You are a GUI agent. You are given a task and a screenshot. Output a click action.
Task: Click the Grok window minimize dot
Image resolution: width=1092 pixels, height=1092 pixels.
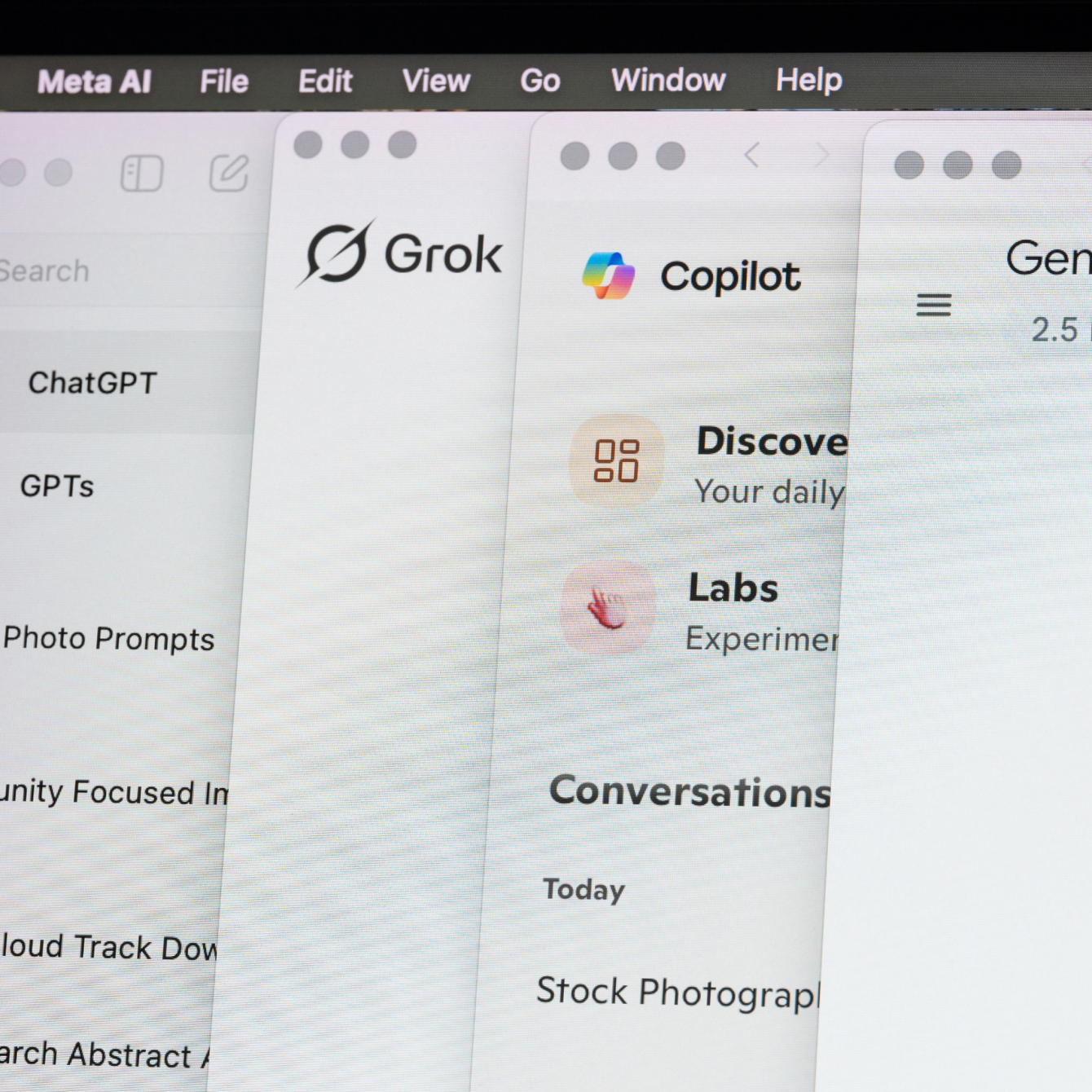point(354,144)
